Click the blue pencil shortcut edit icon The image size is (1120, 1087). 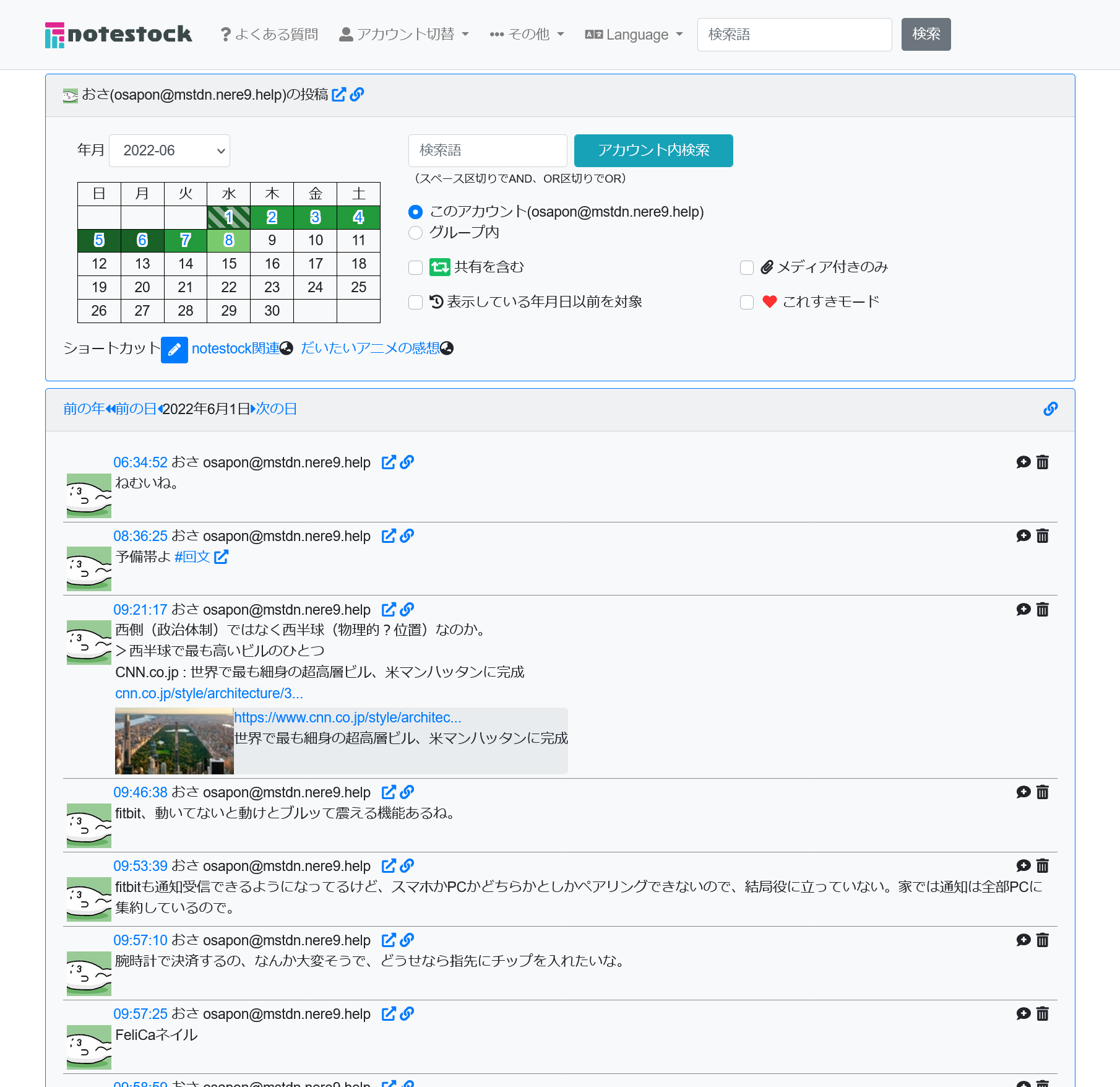tap(174, 350)
